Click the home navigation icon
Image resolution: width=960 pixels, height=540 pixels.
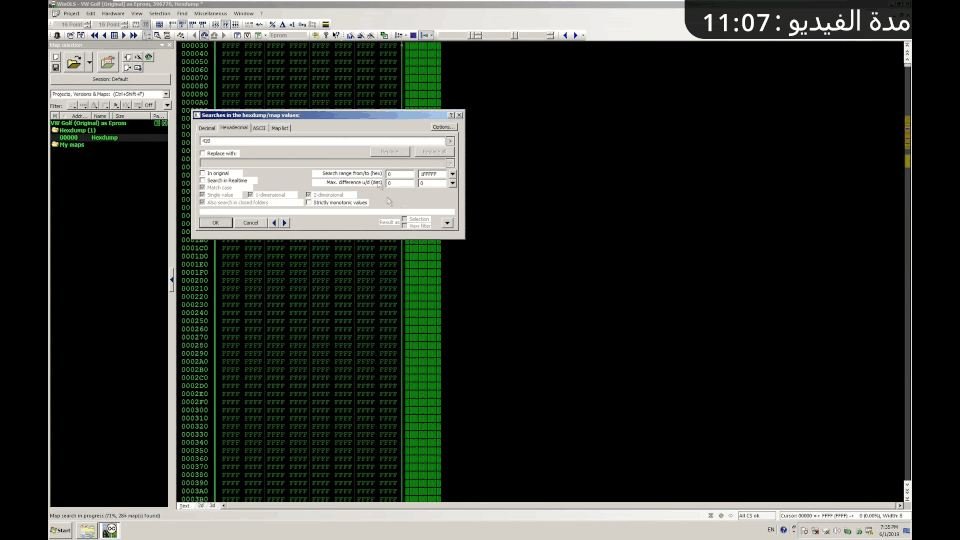pos(214,36)
